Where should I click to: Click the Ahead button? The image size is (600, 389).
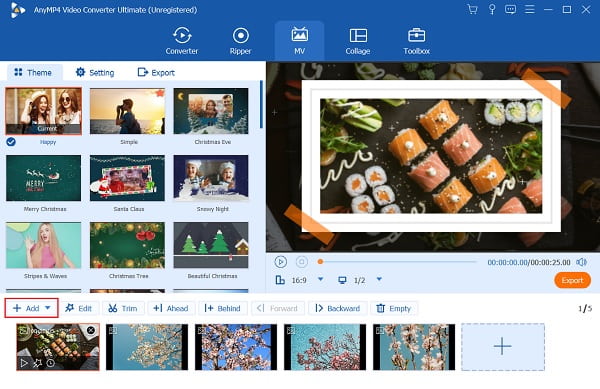(x=171, y=308)
